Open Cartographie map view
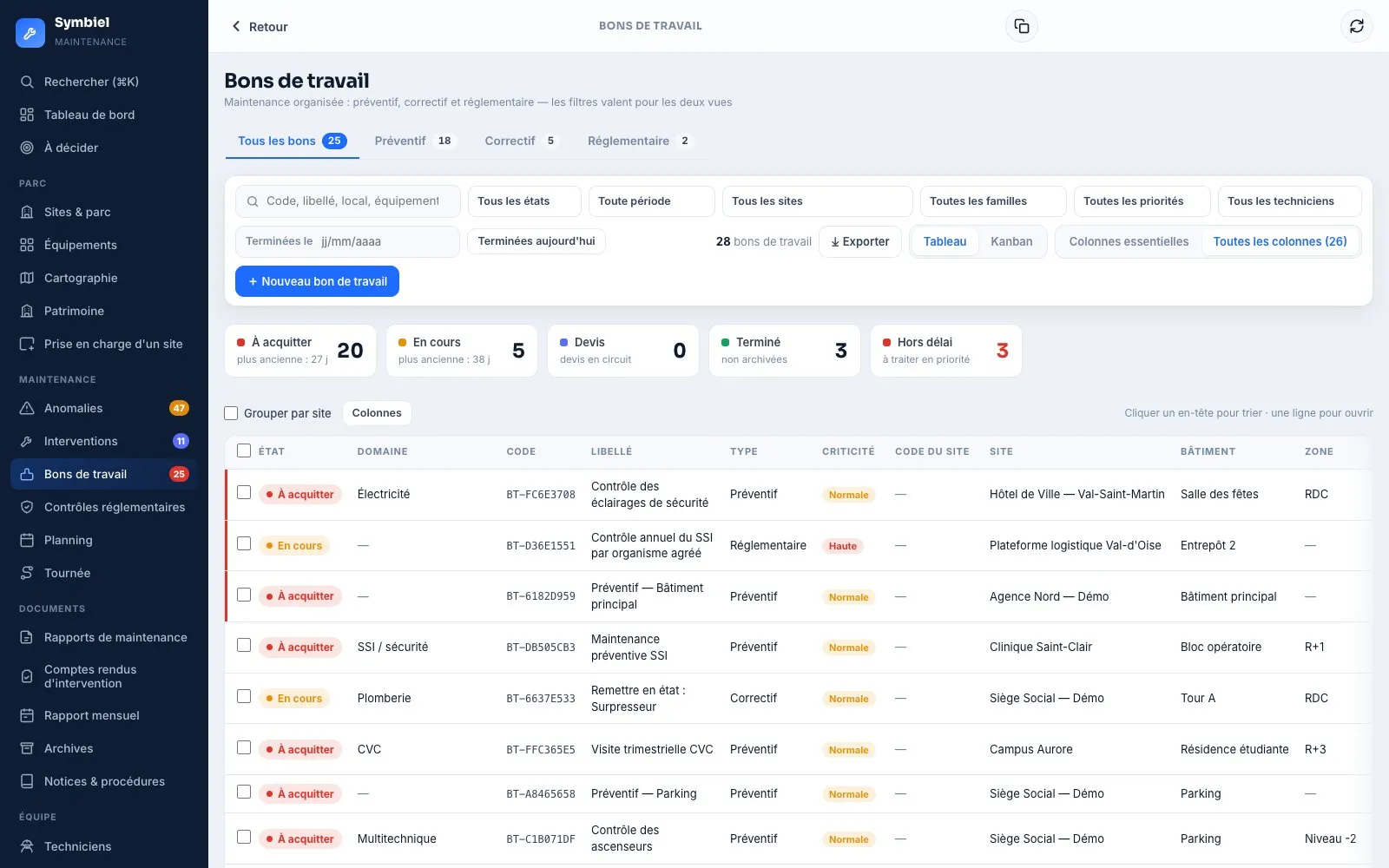This screenshot has width=1389, height=868. tap(104, 278)
